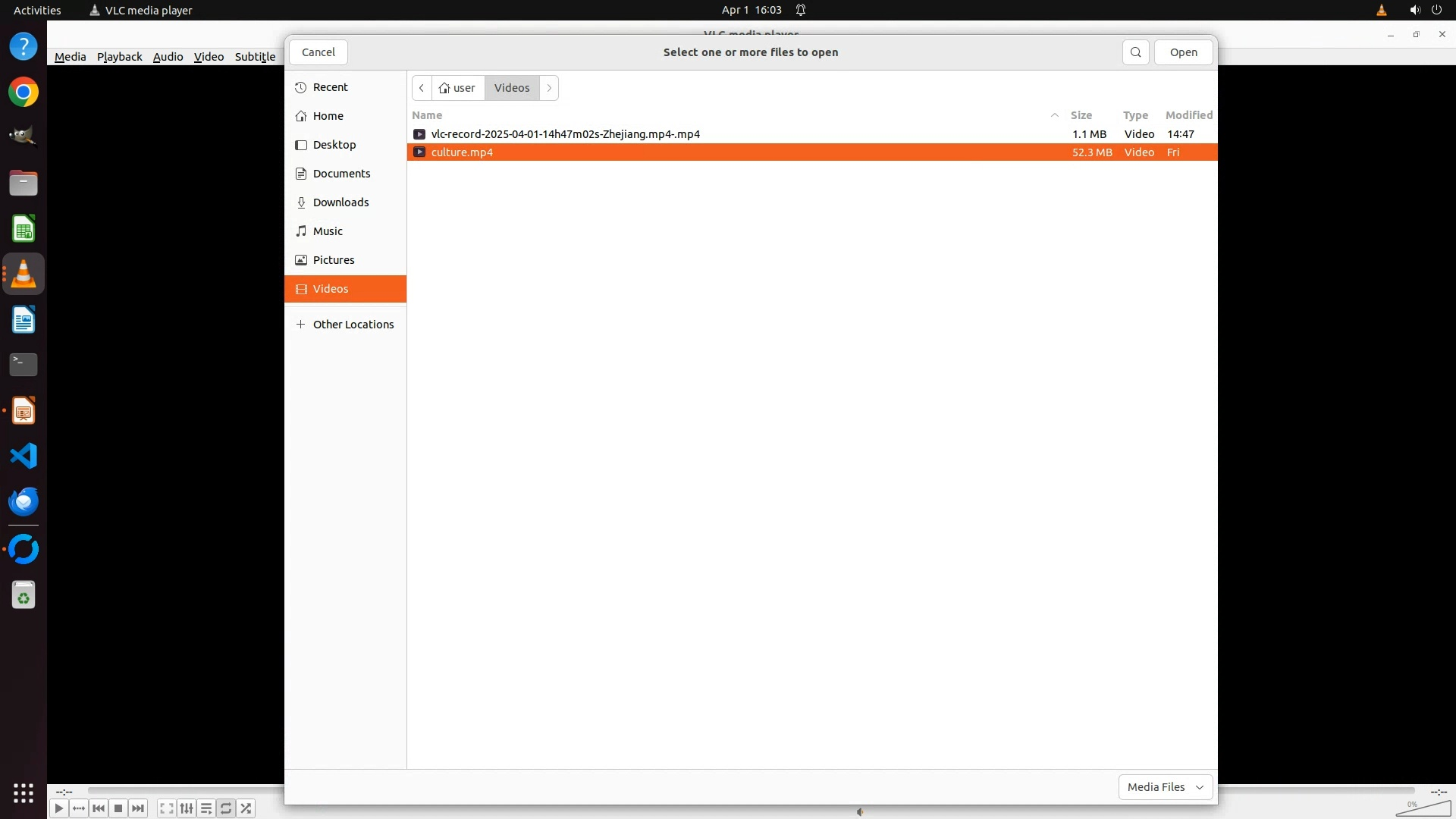Toggle the A-to-B loop button
1456x819 pixels.
pyautogui.click(x=79, y=808)
